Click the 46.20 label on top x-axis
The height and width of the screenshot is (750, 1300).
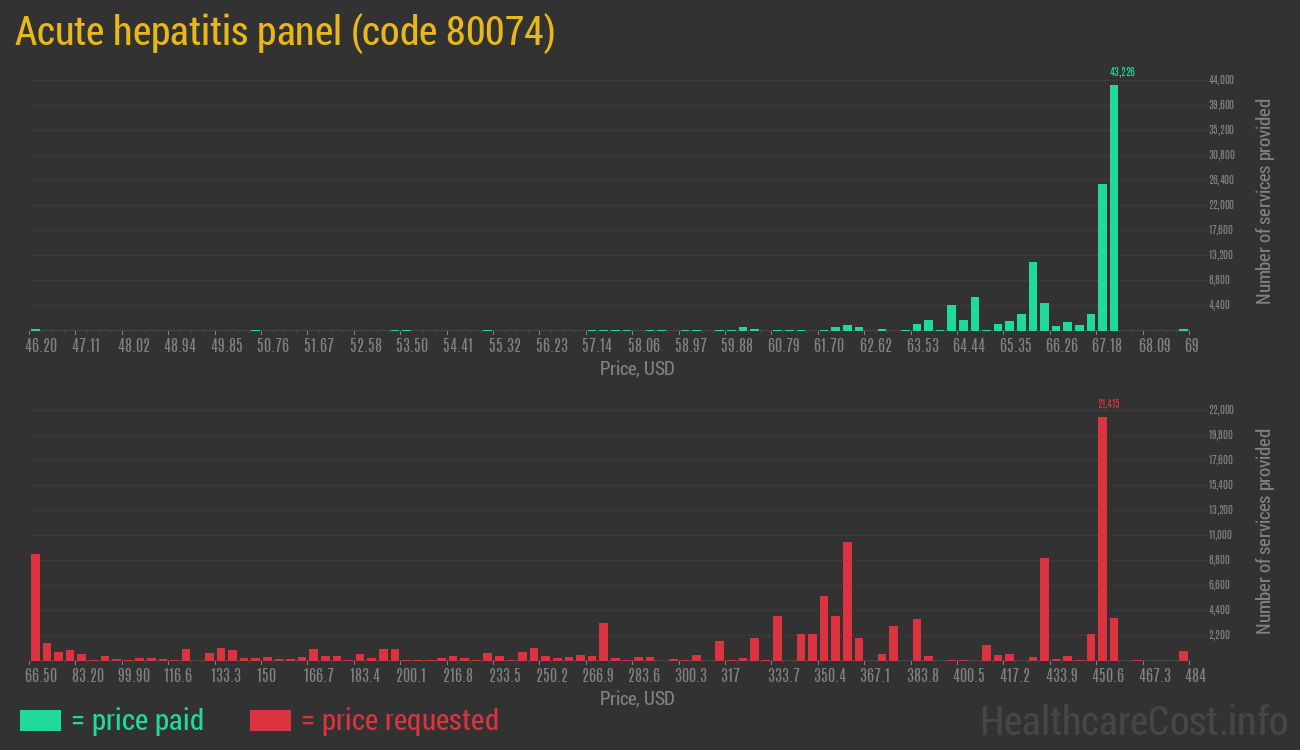point(41,346)
